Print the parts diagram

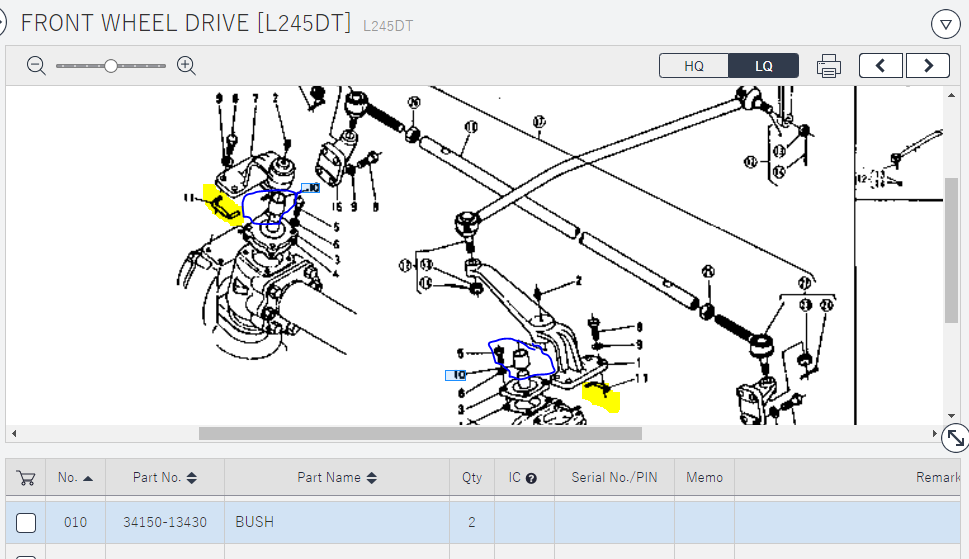click(828, 66)
